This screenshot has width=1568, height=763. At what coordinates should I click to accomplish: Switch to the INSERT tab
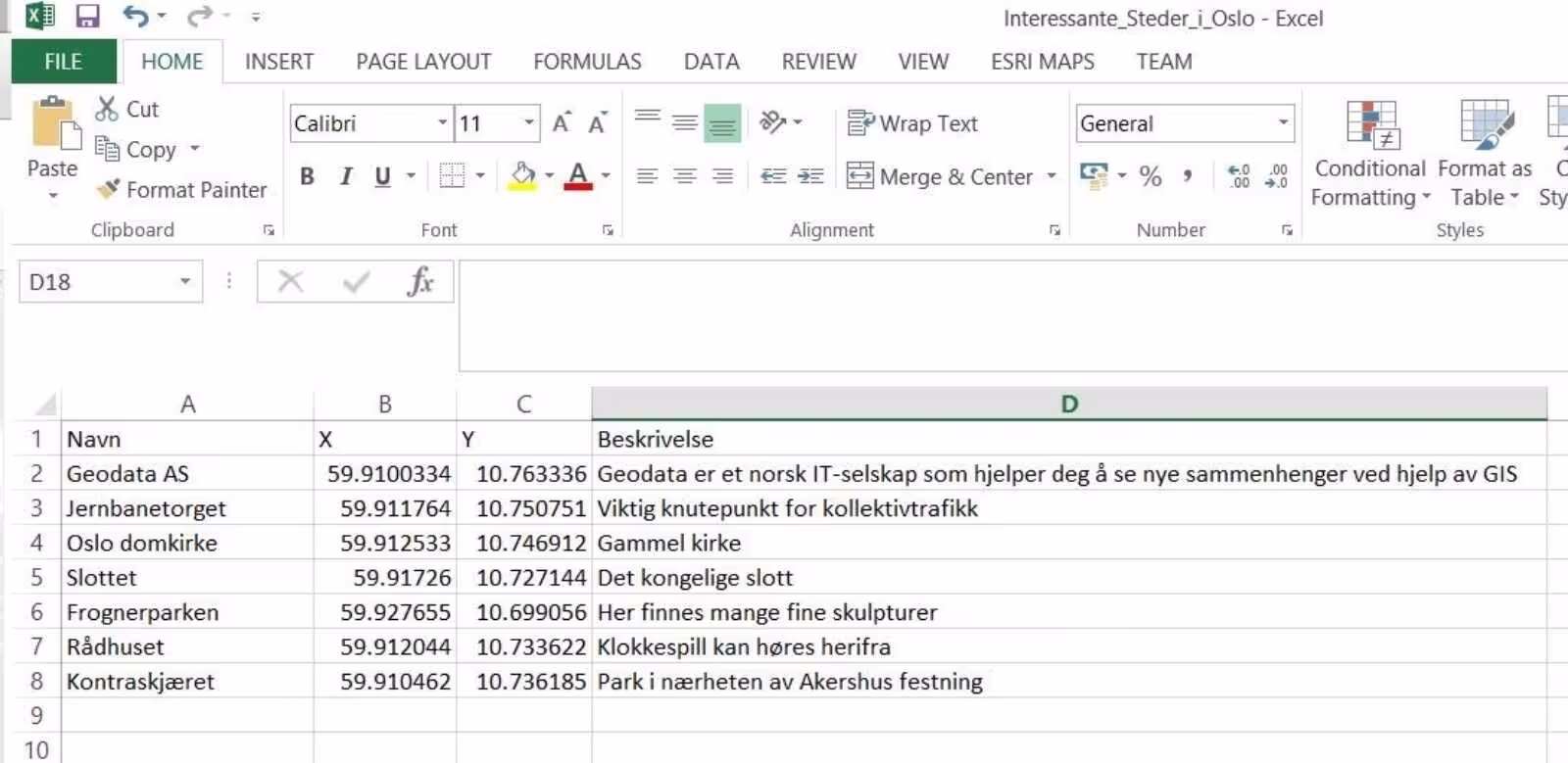point(279,61)
